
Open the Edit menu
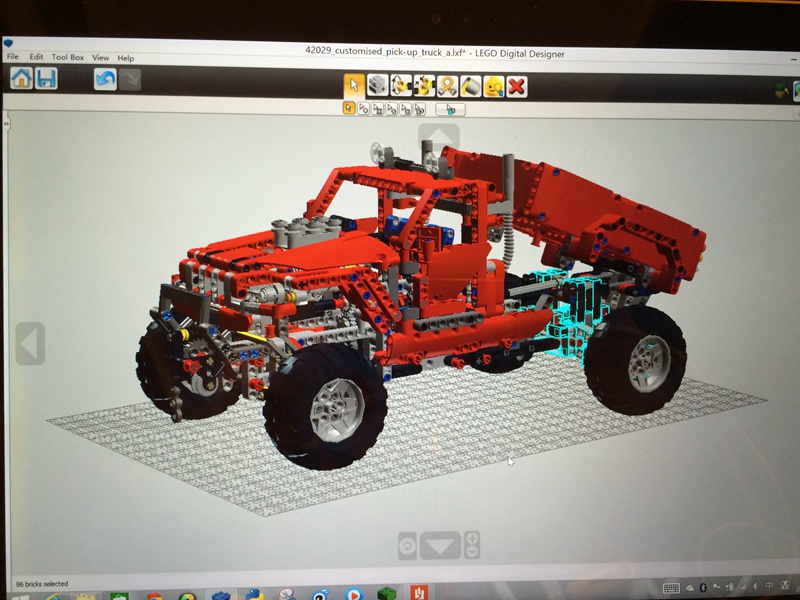click(x=36, y=57)
